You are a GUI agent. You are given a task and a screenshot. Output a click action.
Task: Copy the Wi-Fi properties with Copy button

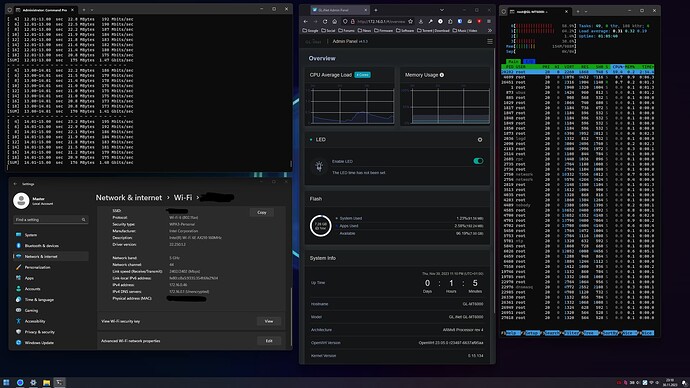click(x=262, y=212)
